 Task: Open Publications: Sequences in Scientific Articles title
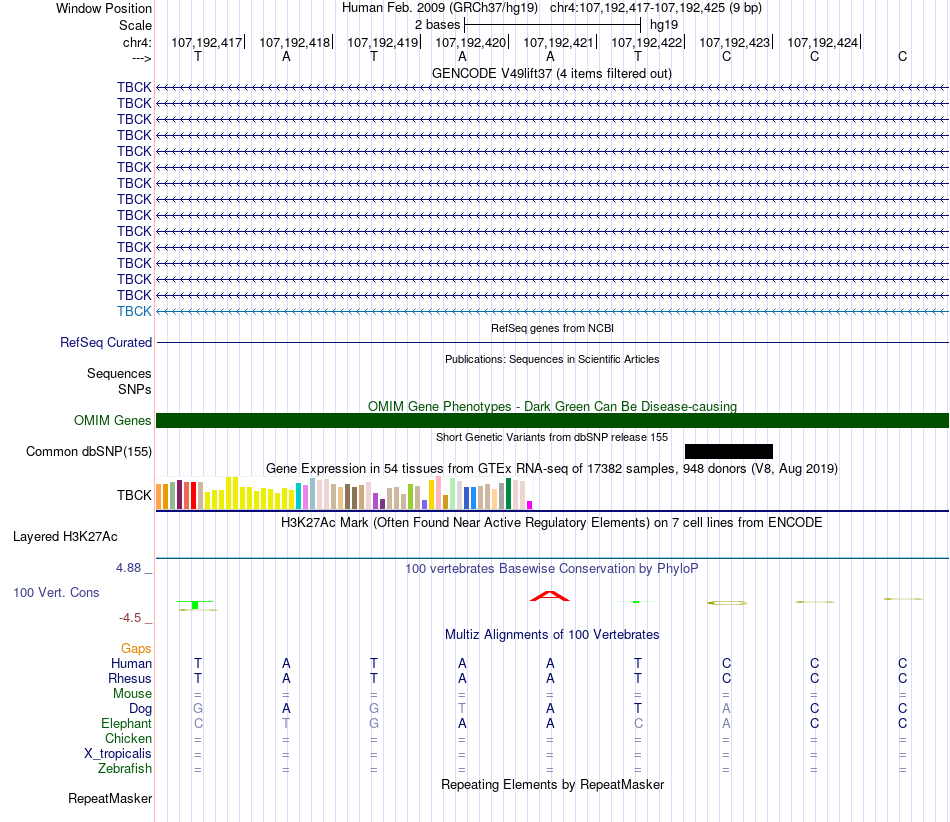552,359
